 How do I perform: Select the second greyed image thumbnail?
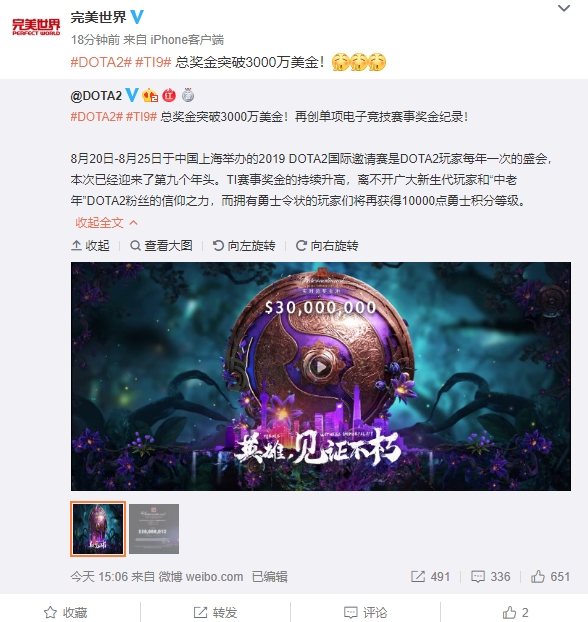(154, 529)
